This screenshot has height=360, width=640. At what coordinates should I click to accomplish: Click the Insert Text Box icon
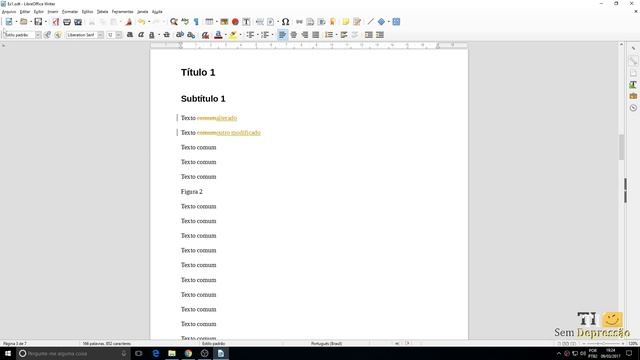246,22
